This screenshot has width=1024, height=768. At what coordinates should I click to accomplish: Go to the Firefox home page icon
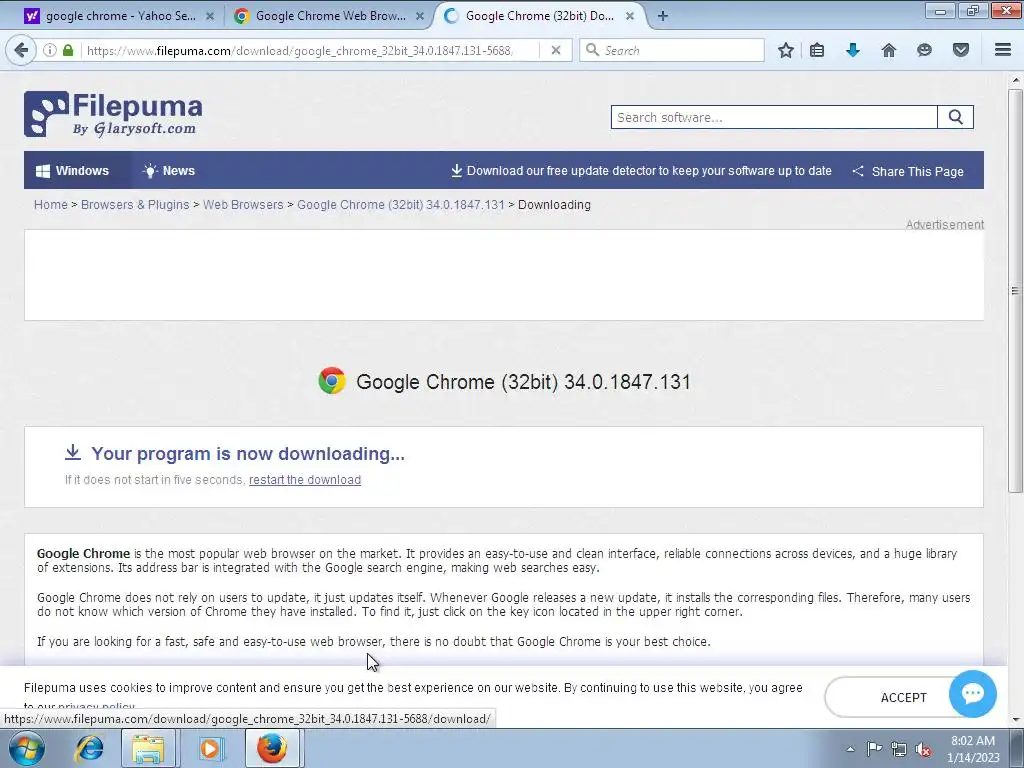889,50
